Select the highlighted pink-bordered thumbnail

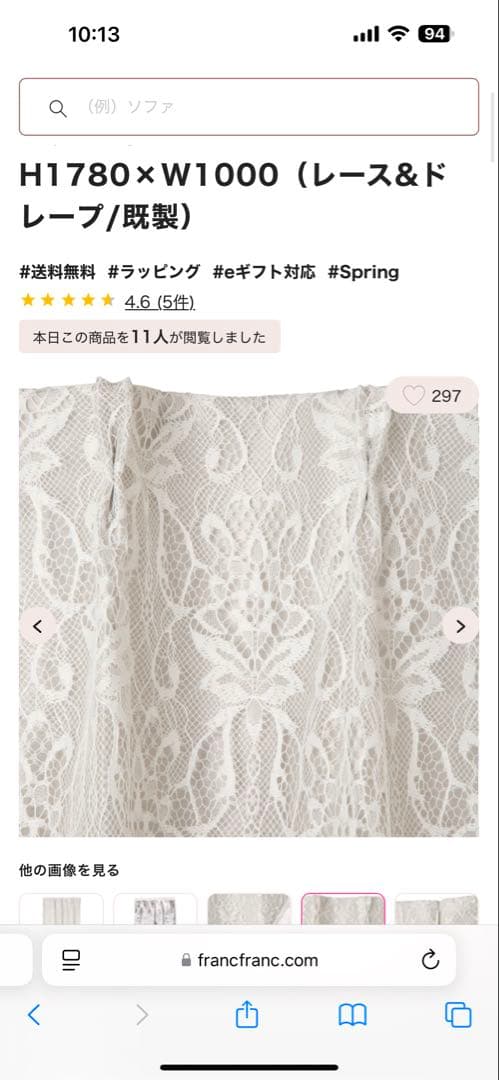343,909
